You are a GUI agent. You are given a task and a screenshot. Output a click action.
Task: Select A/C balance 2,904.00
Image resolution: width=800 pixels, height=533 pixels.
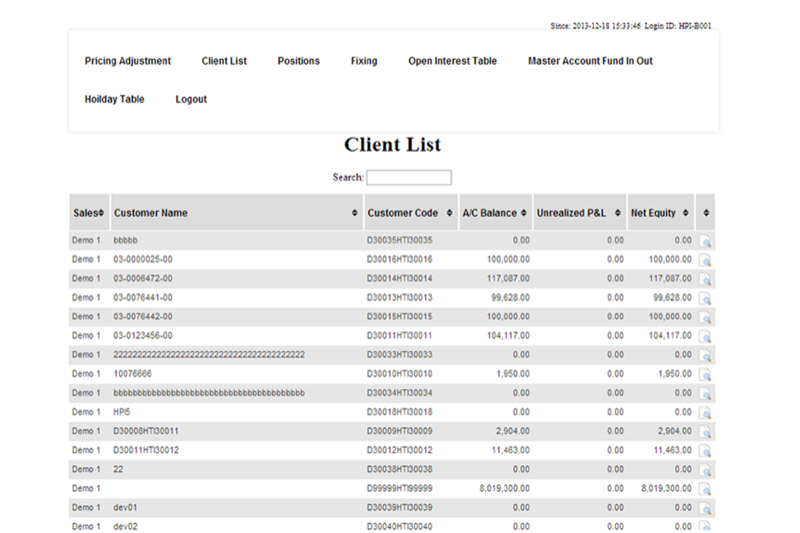coord(513,431)
